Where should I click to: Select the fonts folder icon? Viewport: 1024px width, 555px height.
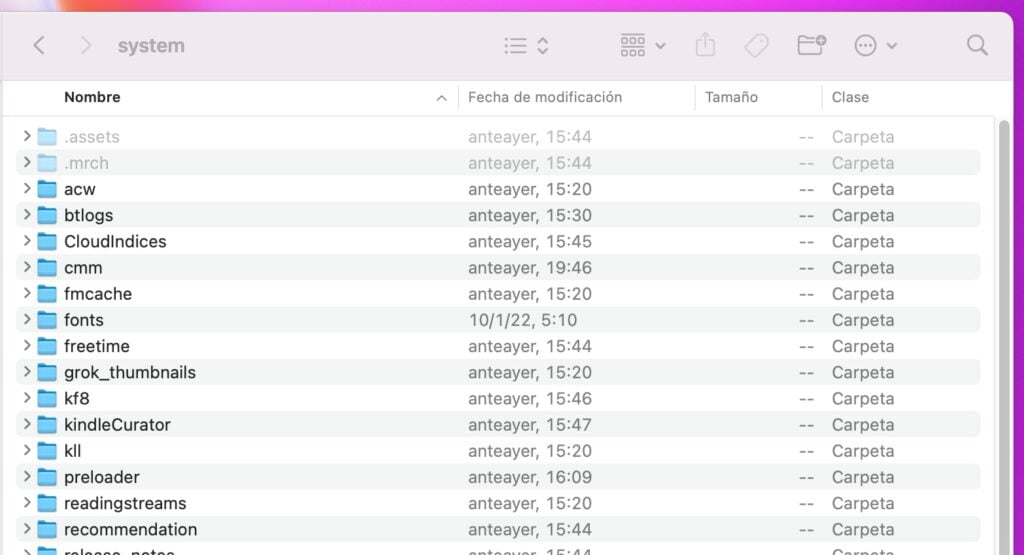(x=47, y=319)
